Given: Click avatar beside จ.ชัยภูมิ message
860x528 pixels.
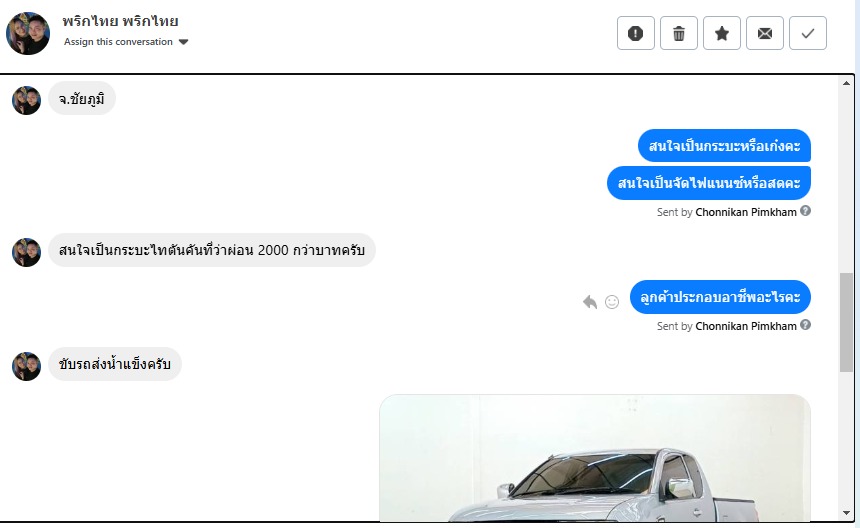Looking at the screenshot, I should 26,100.
